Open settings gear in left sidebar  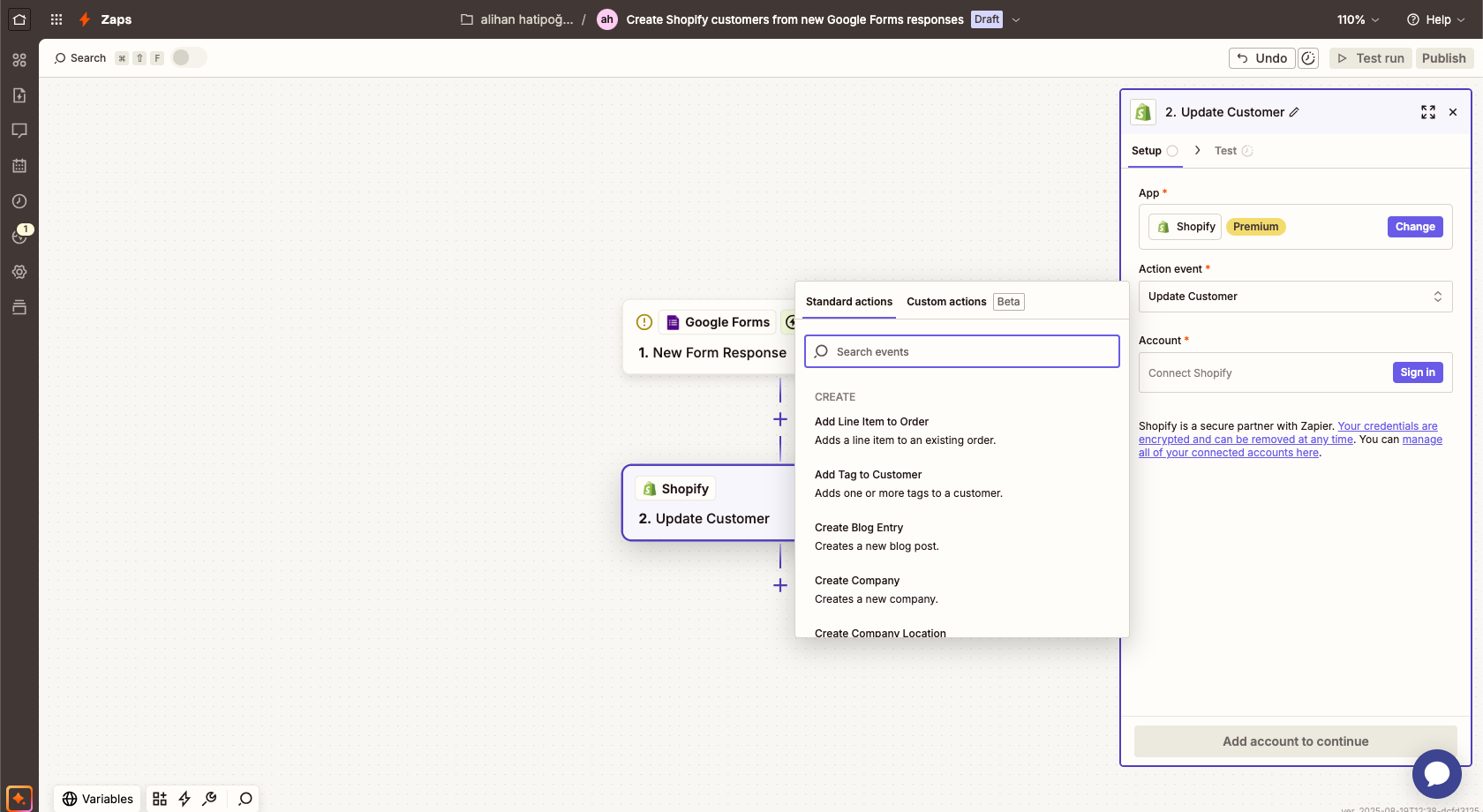(x=19, y=272)
